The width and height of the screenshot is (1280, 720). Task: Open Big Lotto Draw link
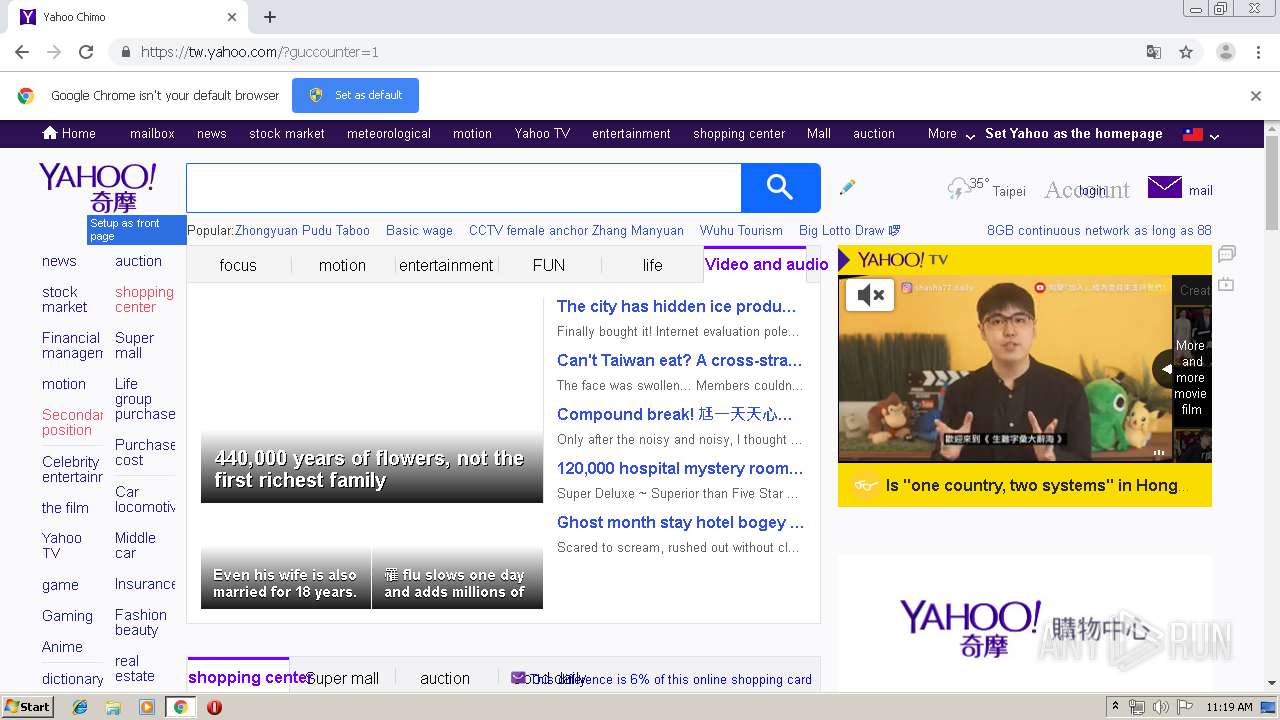point(850,230)
